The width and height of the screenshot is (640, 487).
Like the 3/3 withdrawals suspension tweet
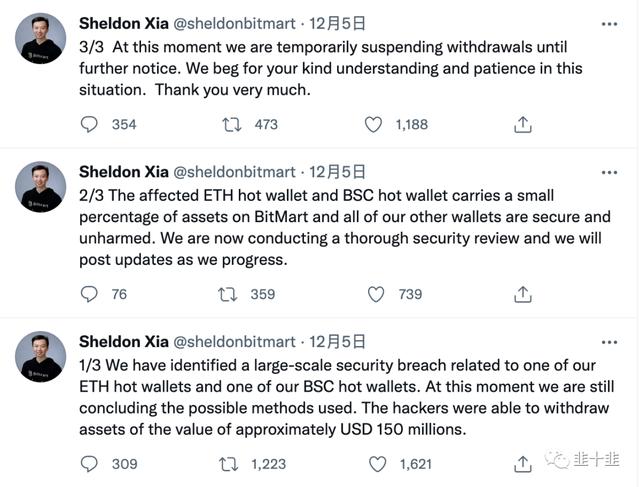pyautogui.click(x=374, y=124)
